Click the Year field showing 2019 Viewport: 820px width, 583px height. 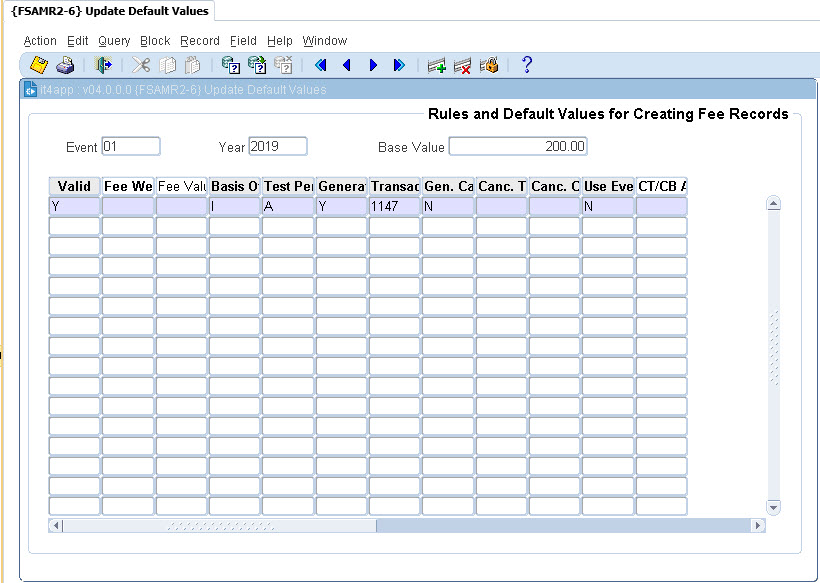(x=277, y=147)
